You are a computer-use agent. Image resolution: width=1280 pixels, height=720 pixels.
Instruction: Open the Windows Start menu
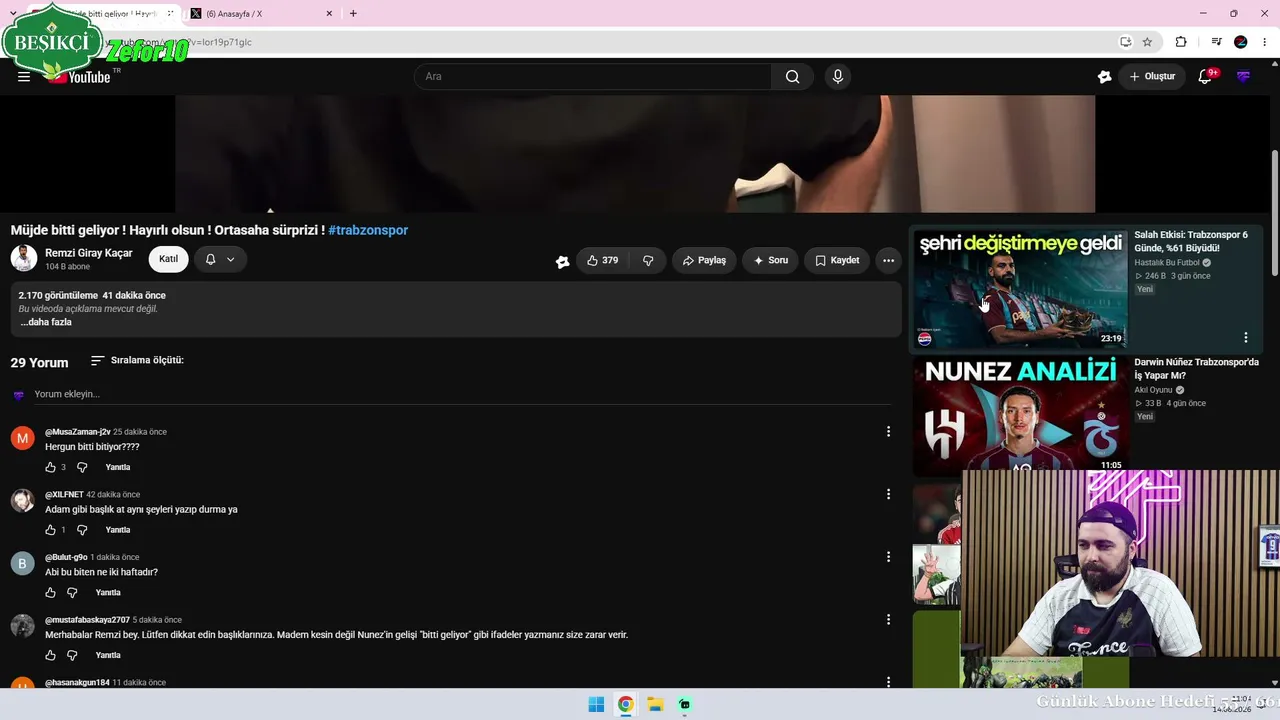(x=596, y=704)
